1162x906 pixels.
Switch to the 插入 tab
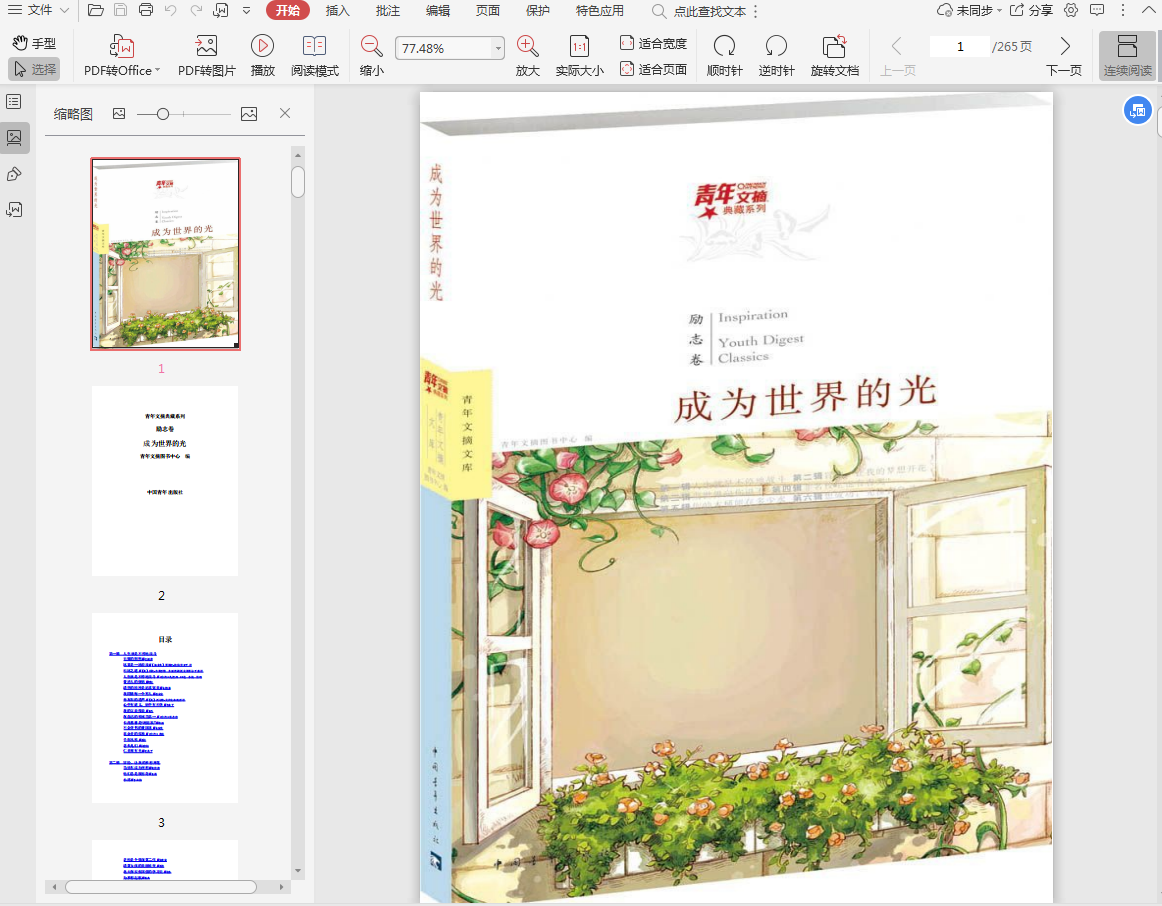click(x=337, y=10)
